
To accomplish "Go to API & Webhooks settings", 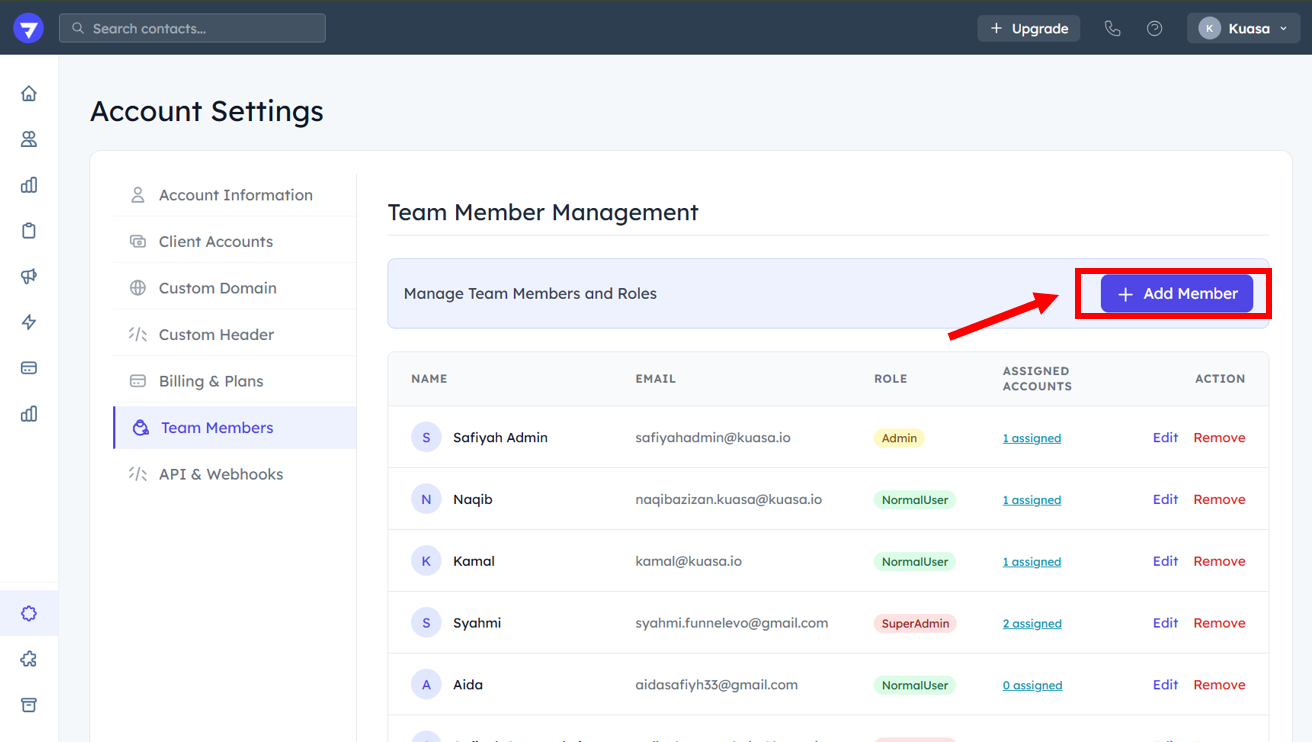I will (x=220, y=474).
